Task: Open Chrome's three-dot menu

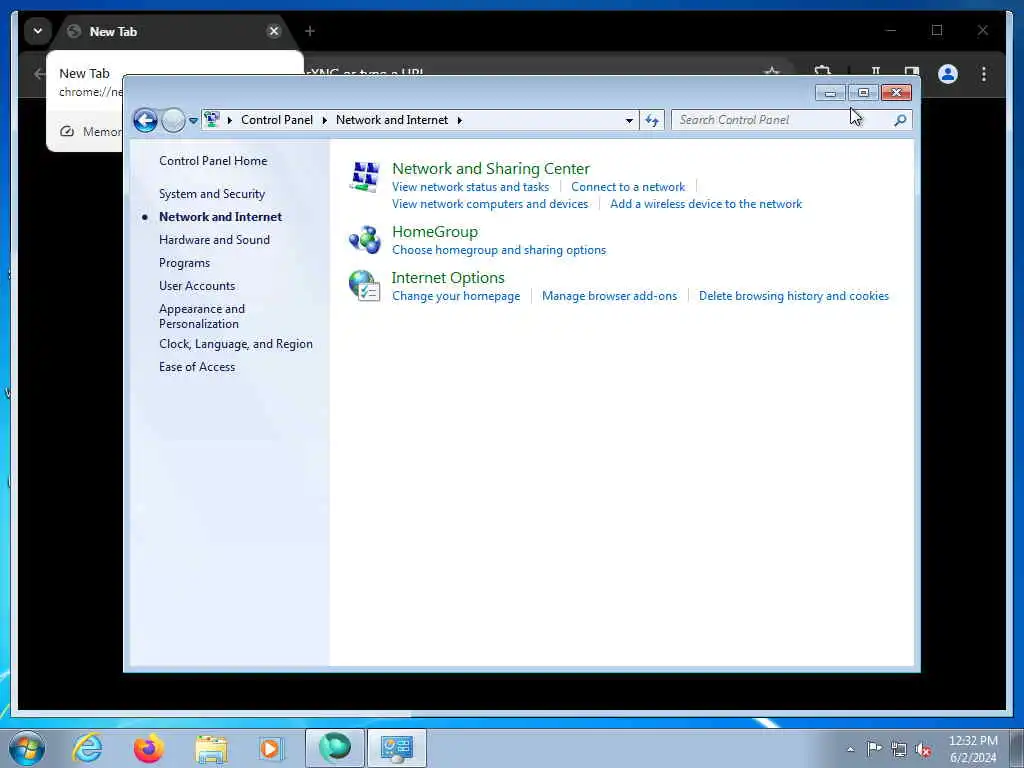Action: 984,74
